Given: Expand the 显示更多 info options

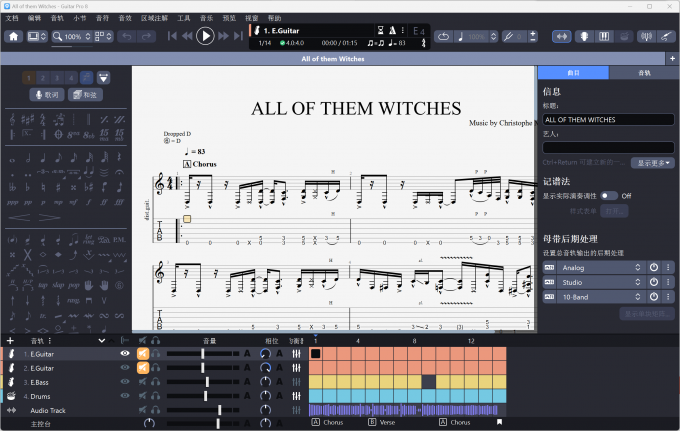Looking at the screenshot, I should [x=655, y=162].
